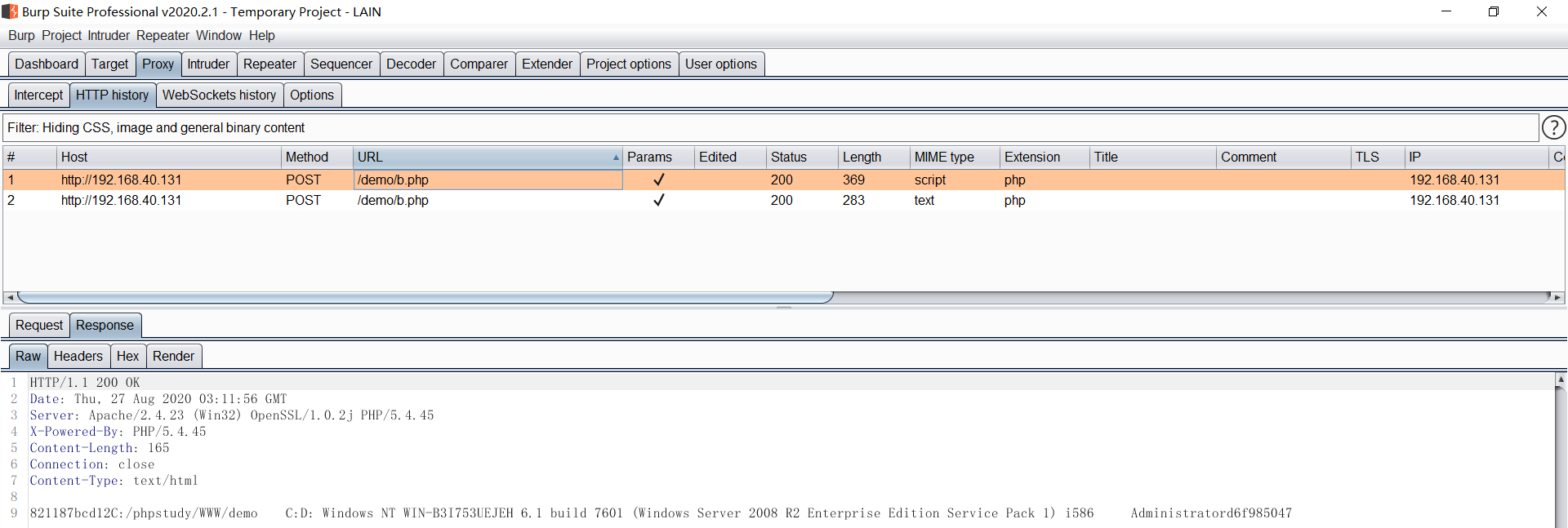Select the Raw view tab
This screenshot has height=528, width=1568.
tap(28, 356)
